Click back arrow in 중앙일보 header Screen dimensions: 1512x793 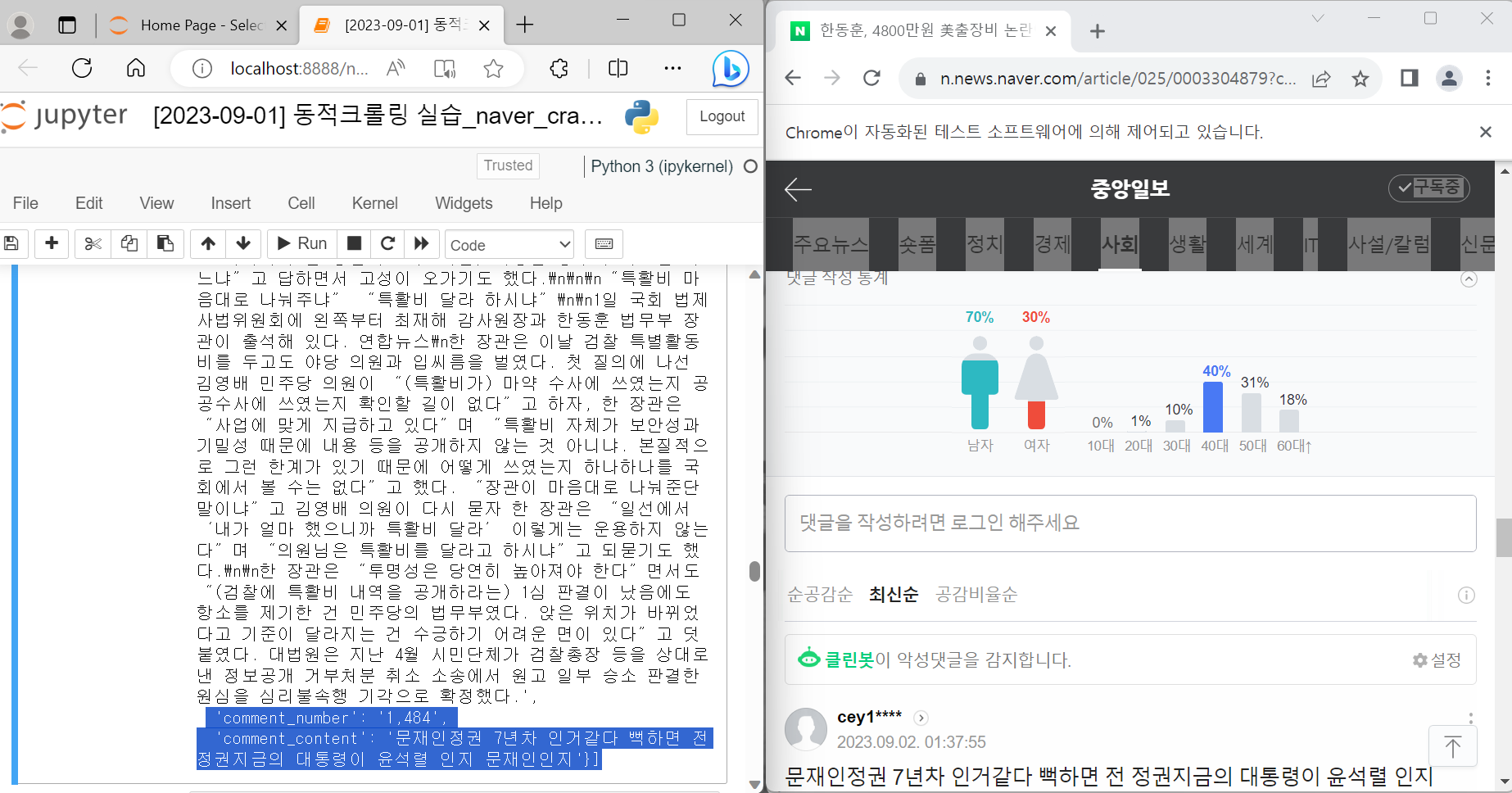(x=798, y=189)
